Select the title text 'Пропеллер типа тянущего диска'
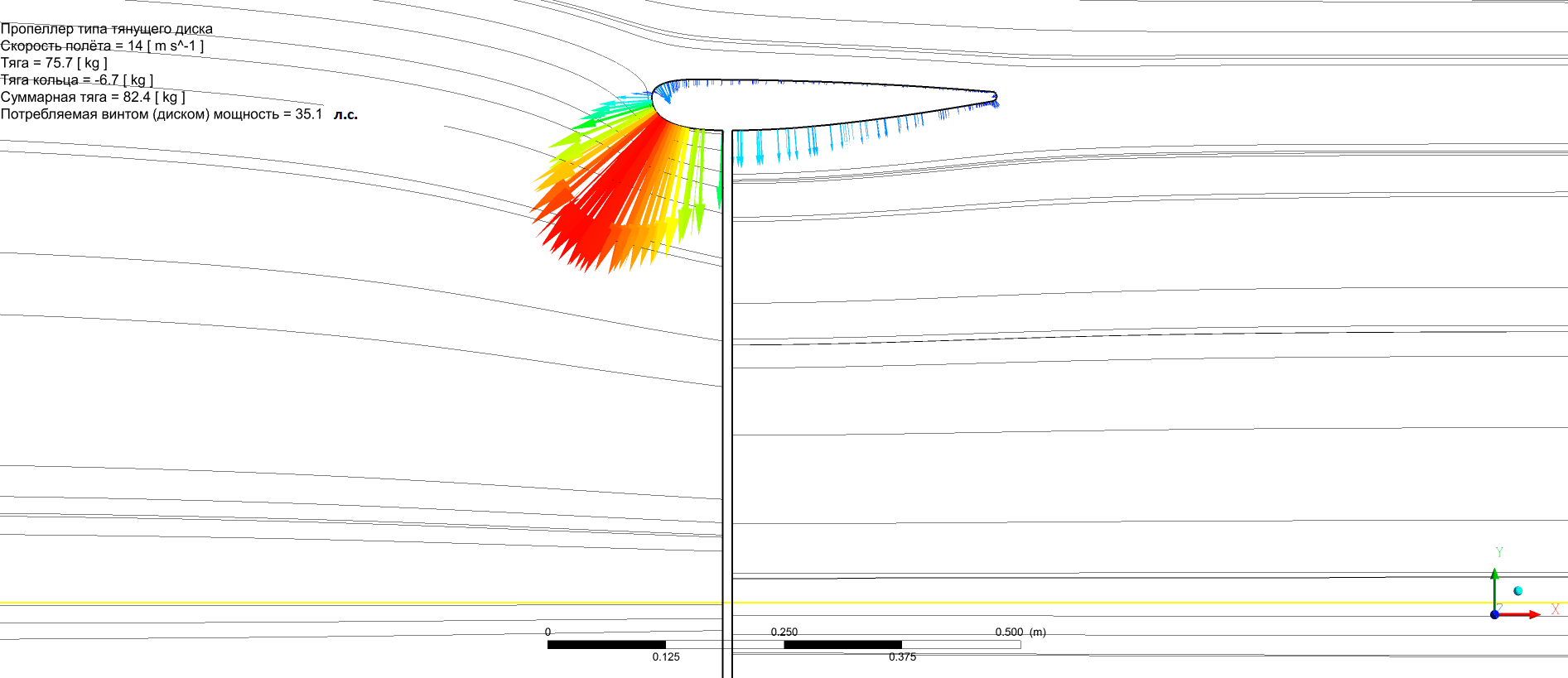This screenshot has height=678, width=1568. point(107,29)
